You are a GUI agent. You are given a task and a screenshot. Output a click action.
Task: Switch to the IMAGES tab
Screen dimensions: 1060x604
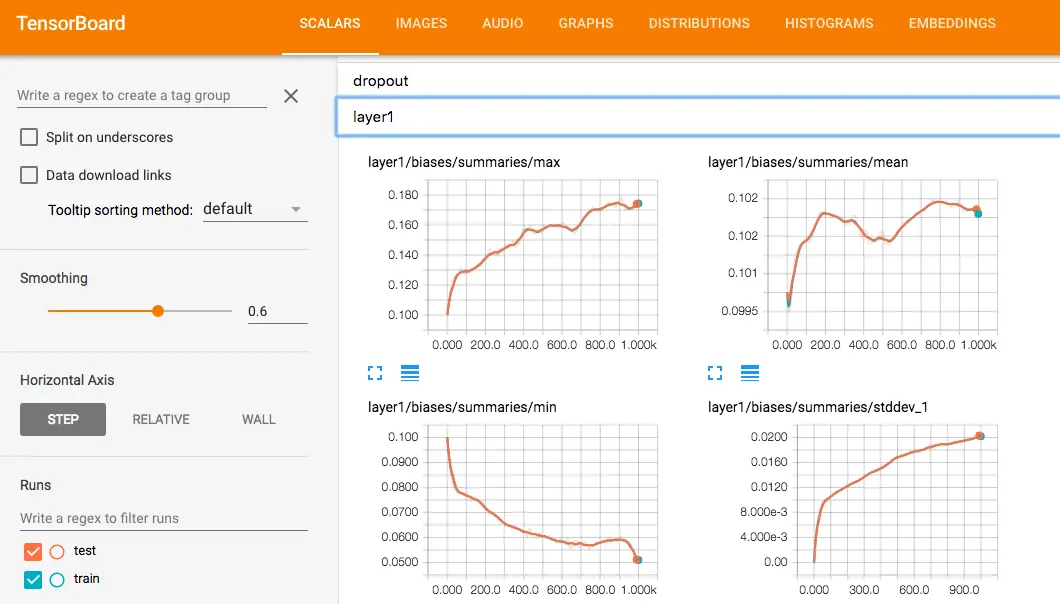421,24
